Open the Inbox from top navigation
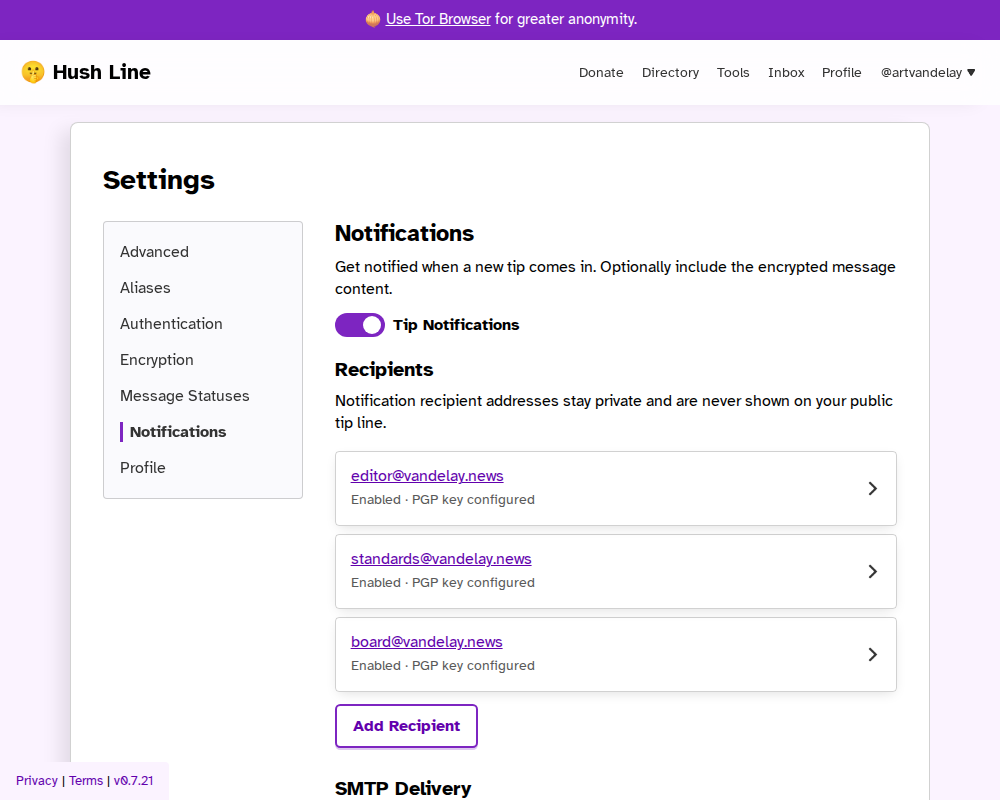Screen dimensions: 1000x800 [786, 73]
